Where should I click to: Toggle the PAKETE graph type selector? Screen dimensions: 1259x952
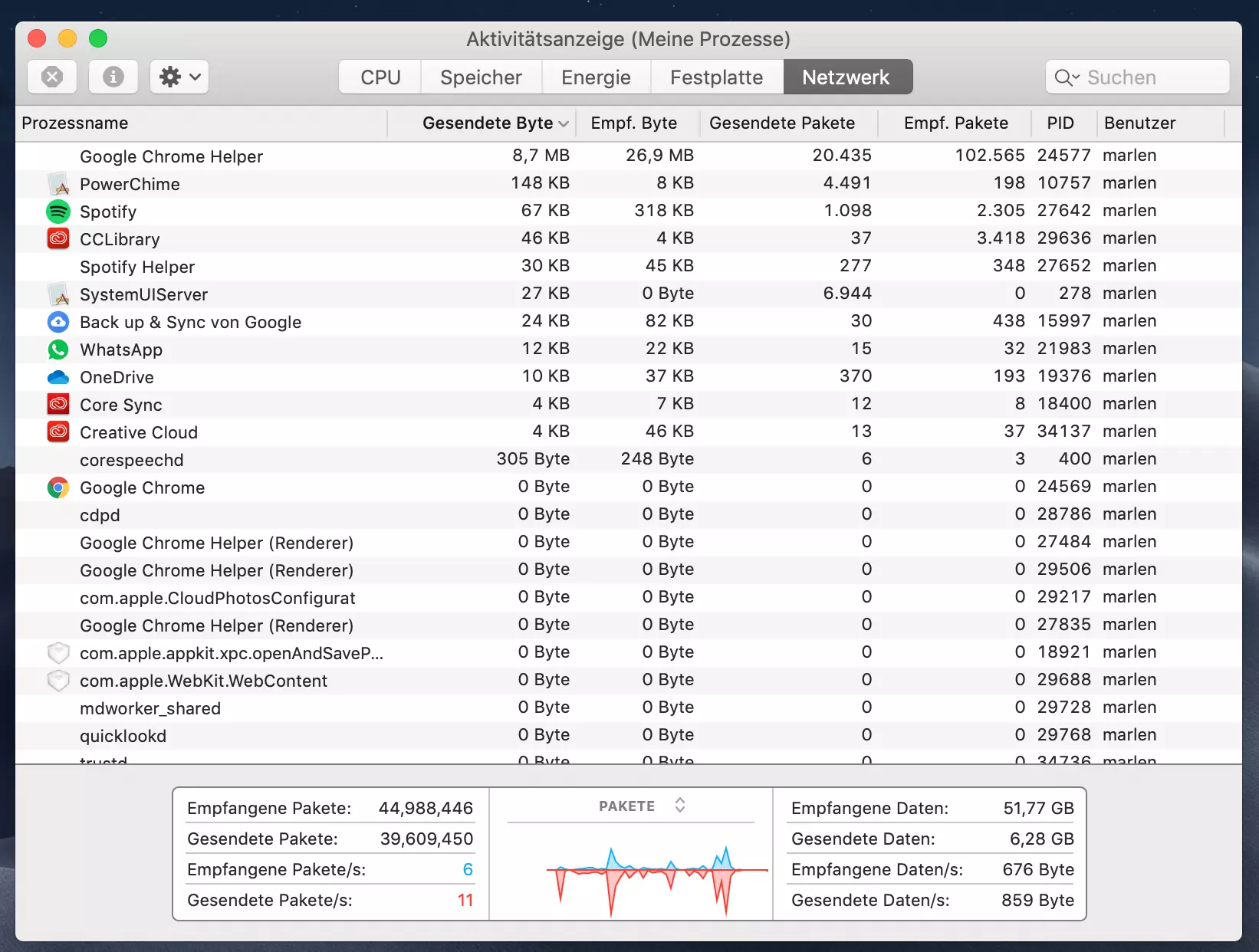point(679,806)
